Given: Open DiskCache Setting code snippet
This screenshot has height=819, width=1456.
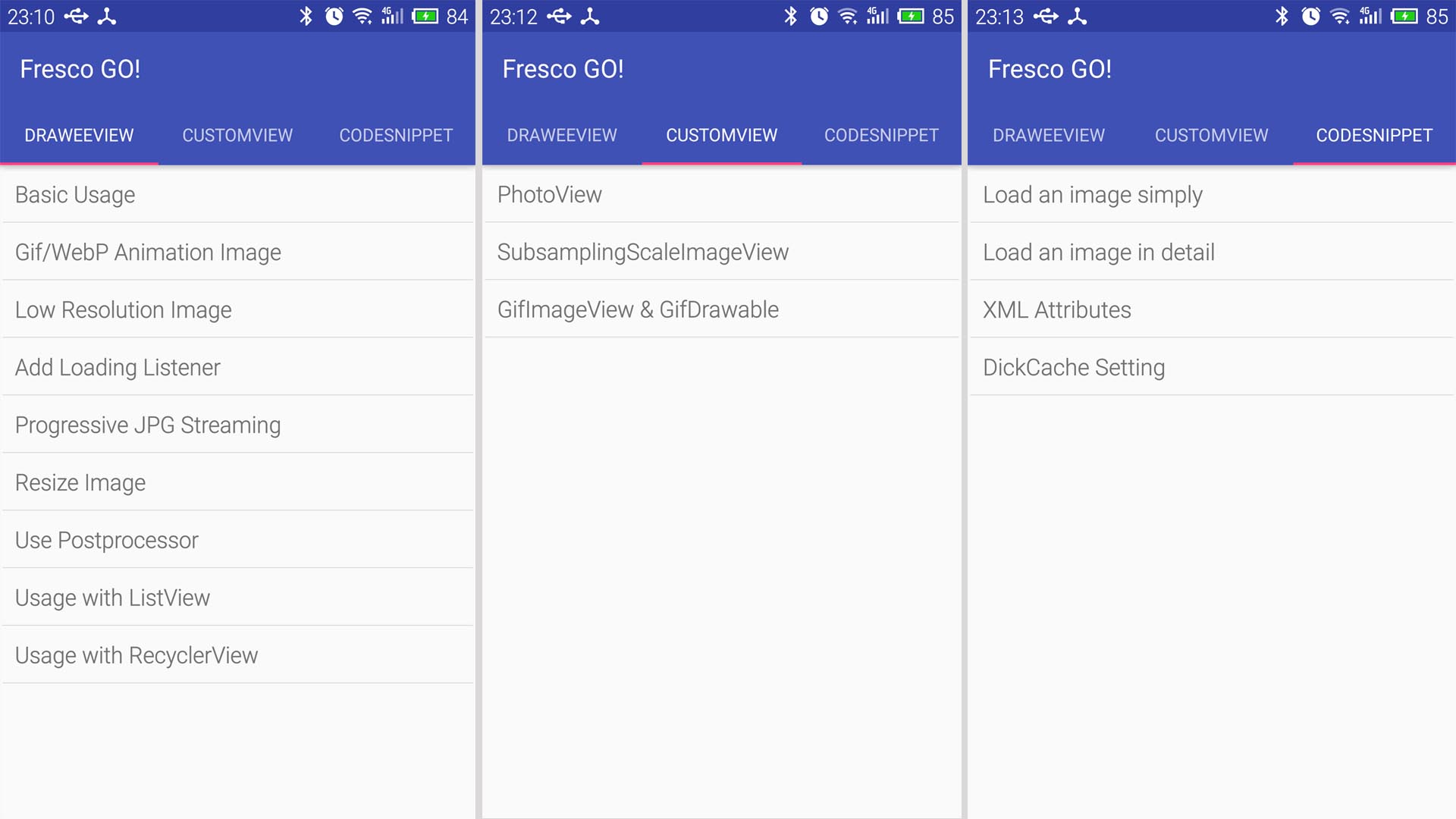Looking at the screenshot, I should click(1073, 367).
